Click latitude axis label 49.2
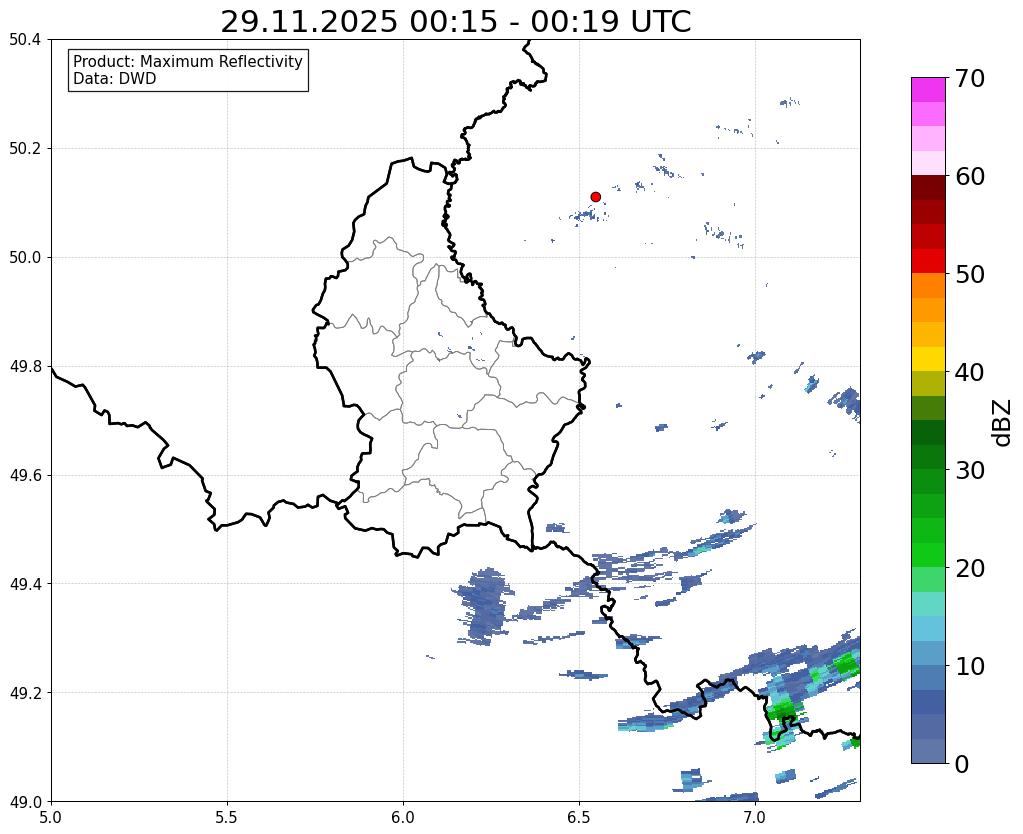This screenshot has width=1023, height=834. (25, 693)
